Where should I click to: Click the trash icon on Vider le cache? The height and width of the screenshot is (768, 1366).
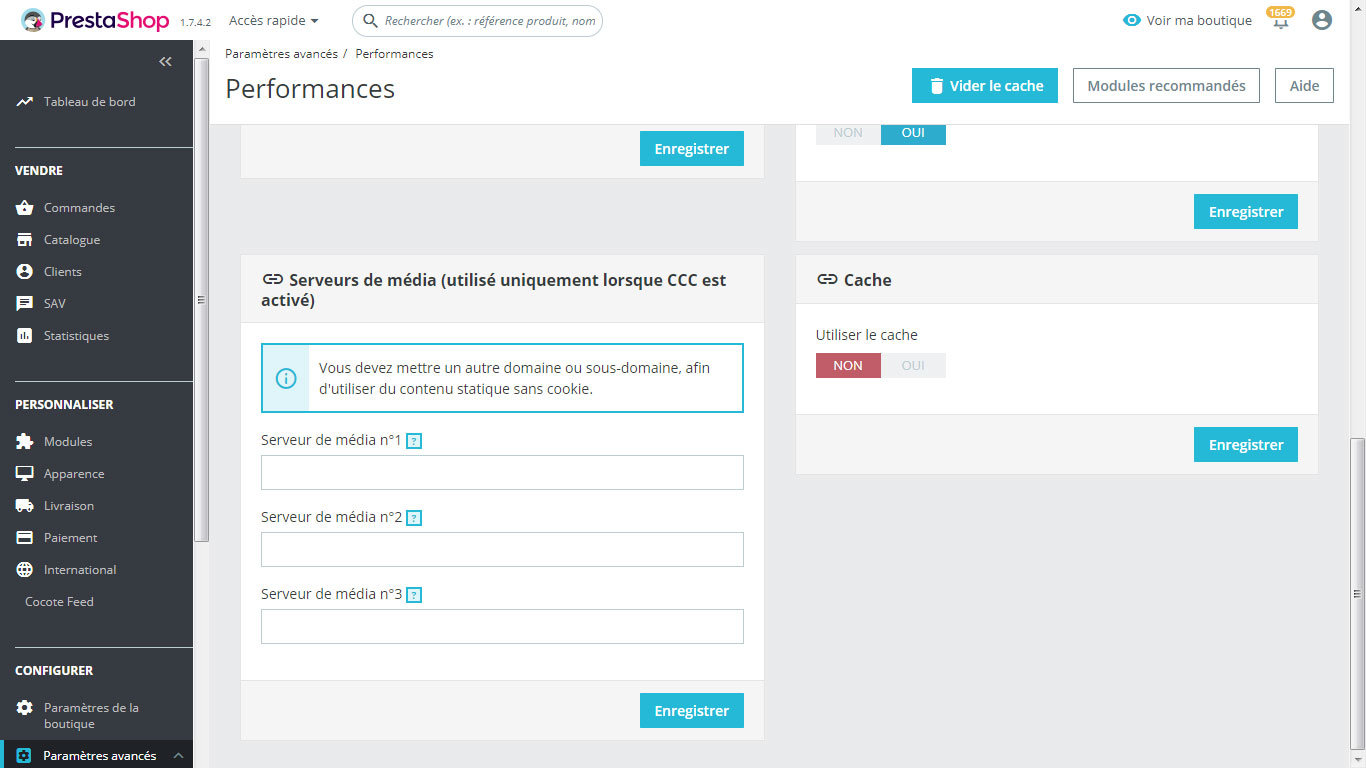coord(937,86)
